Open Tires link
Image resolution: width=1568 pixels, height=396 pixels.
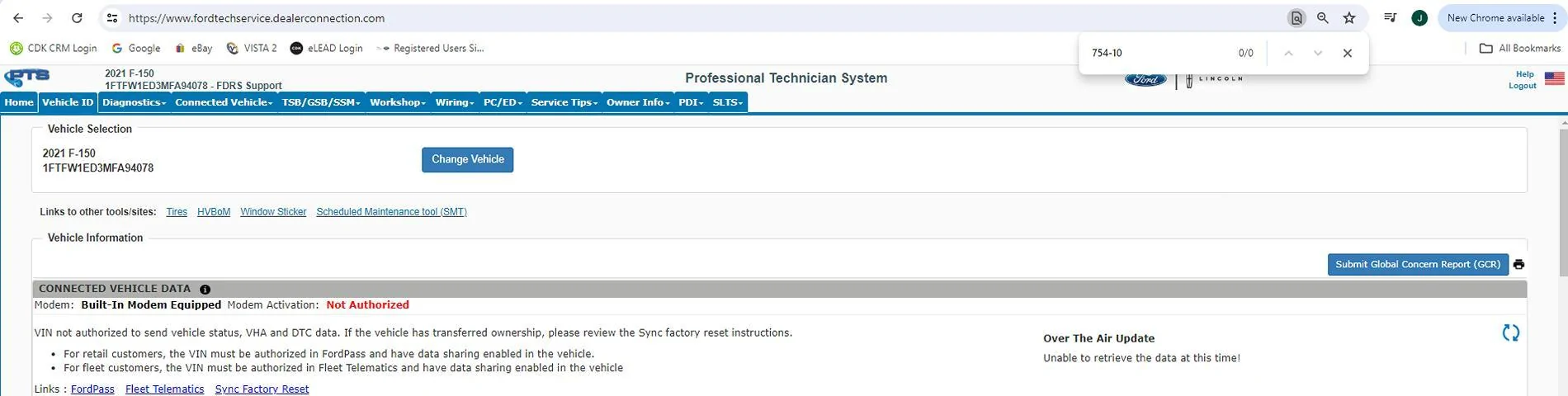[x=177, y=212]
